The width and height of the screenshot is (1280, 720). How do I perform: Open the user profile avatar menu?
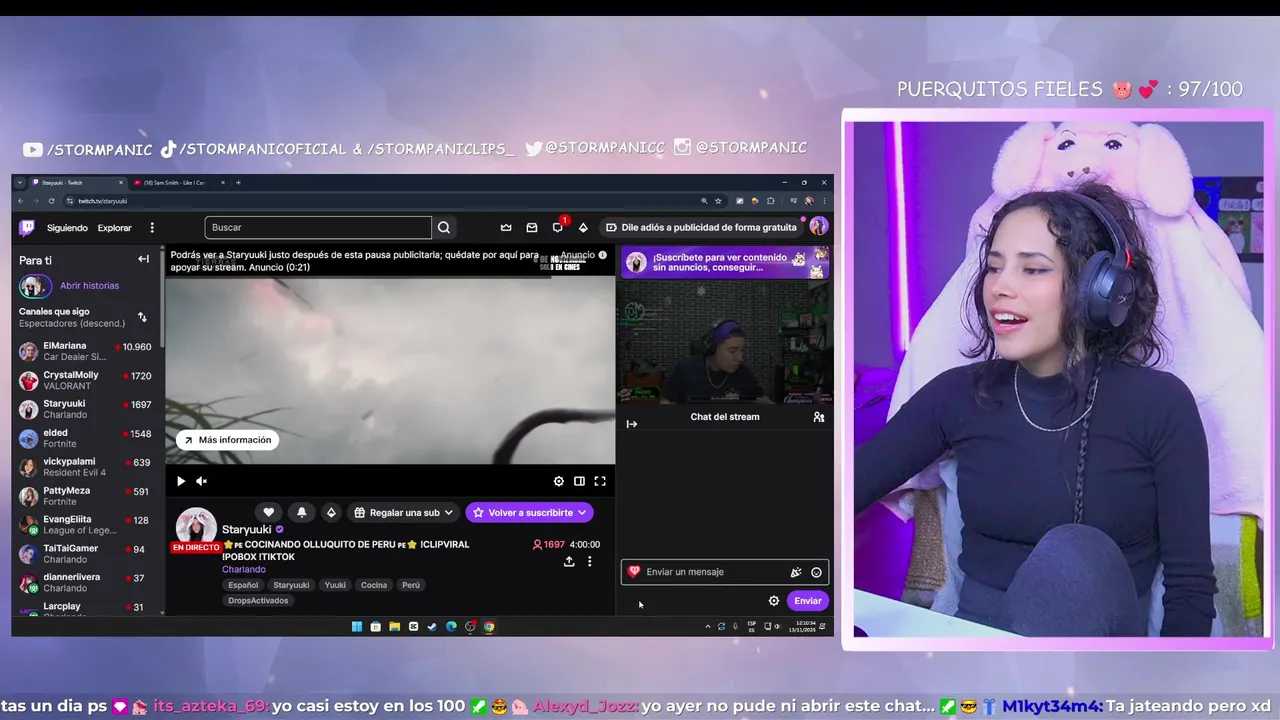click(x=818, y=227)
